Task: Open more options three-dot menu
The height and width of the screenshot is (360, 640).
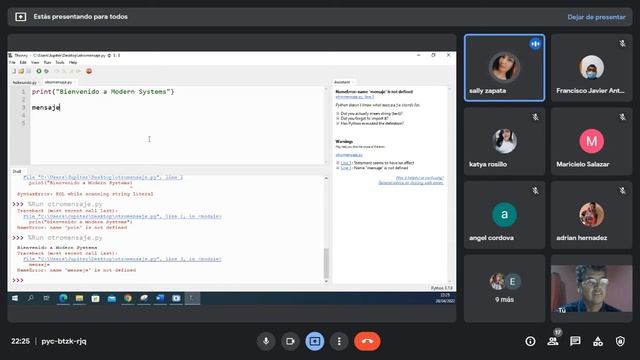Action: click(339, 341)
